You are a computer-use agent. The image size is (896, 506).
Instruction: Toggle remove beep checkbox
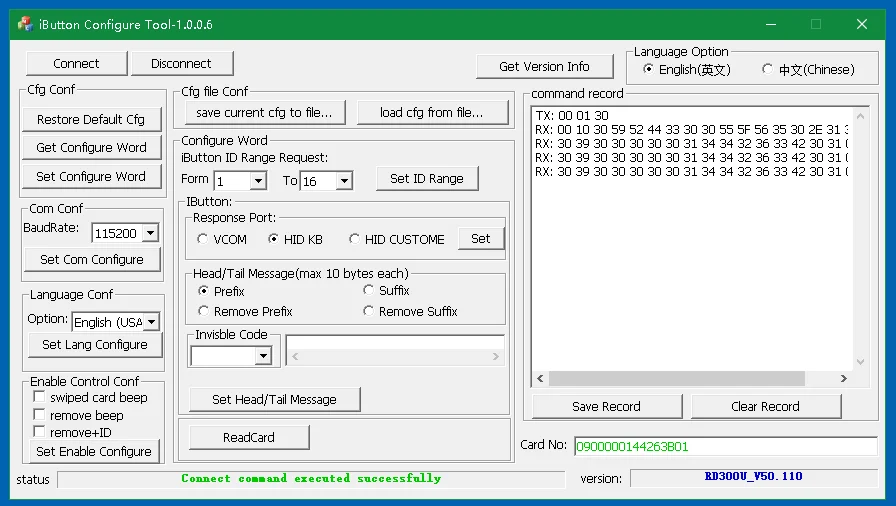click(x=39, y=414)
